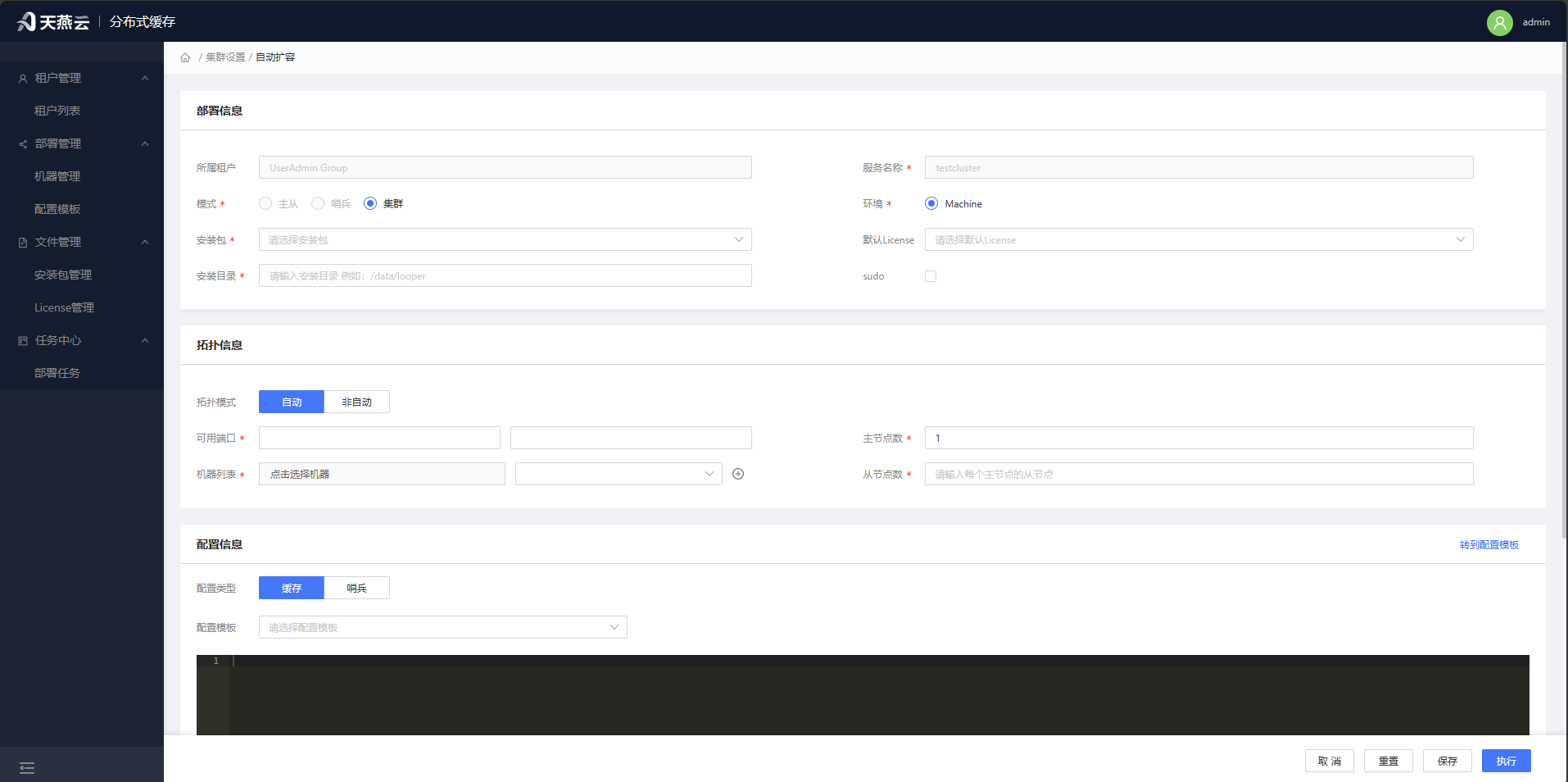The height and width of the screenshot is (782, 1568).
Task: Click the 服务名称 testcluster field
Action: tap(1199, 167)
